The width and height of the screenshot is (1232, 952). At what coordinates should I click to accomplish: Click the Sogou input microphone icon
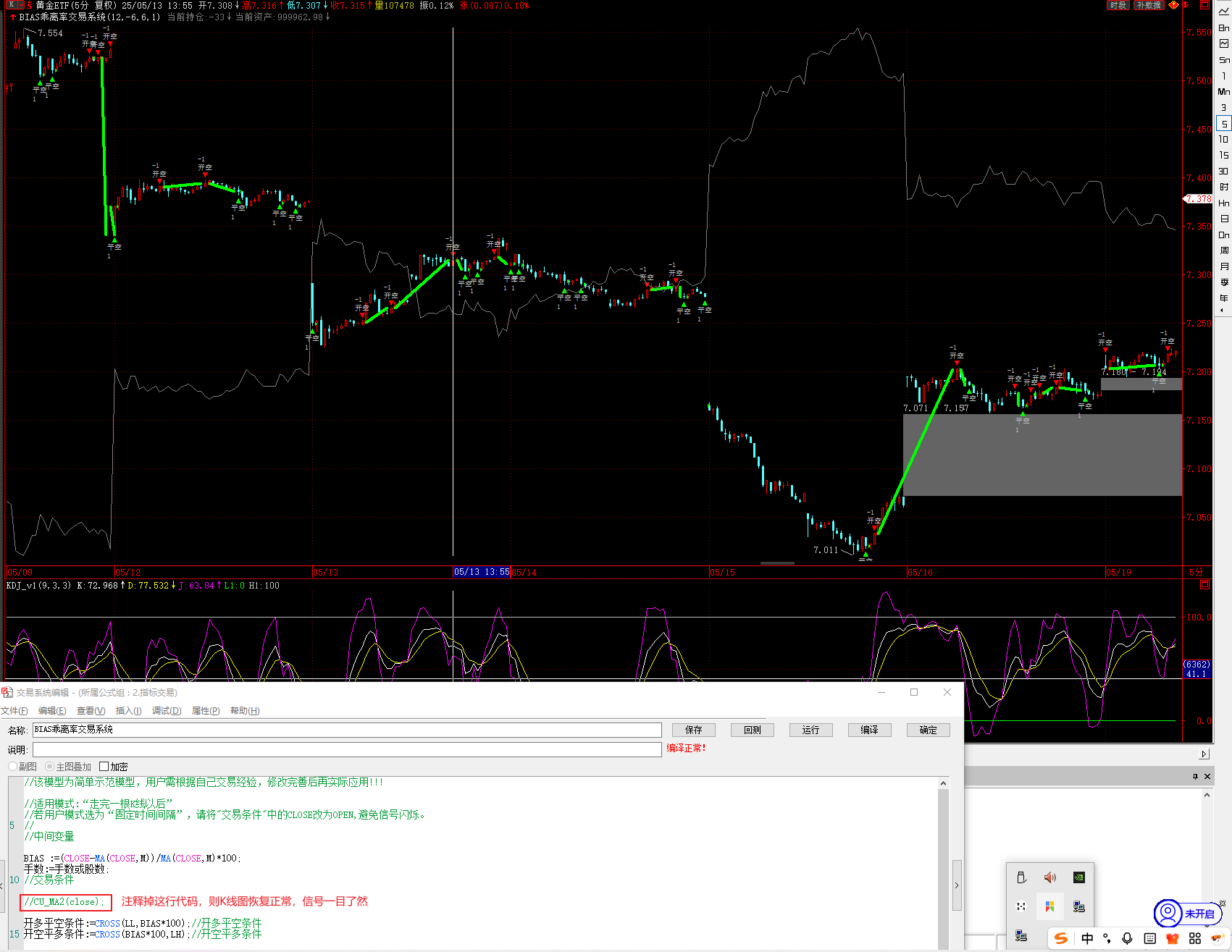(x=1127, y=938)
